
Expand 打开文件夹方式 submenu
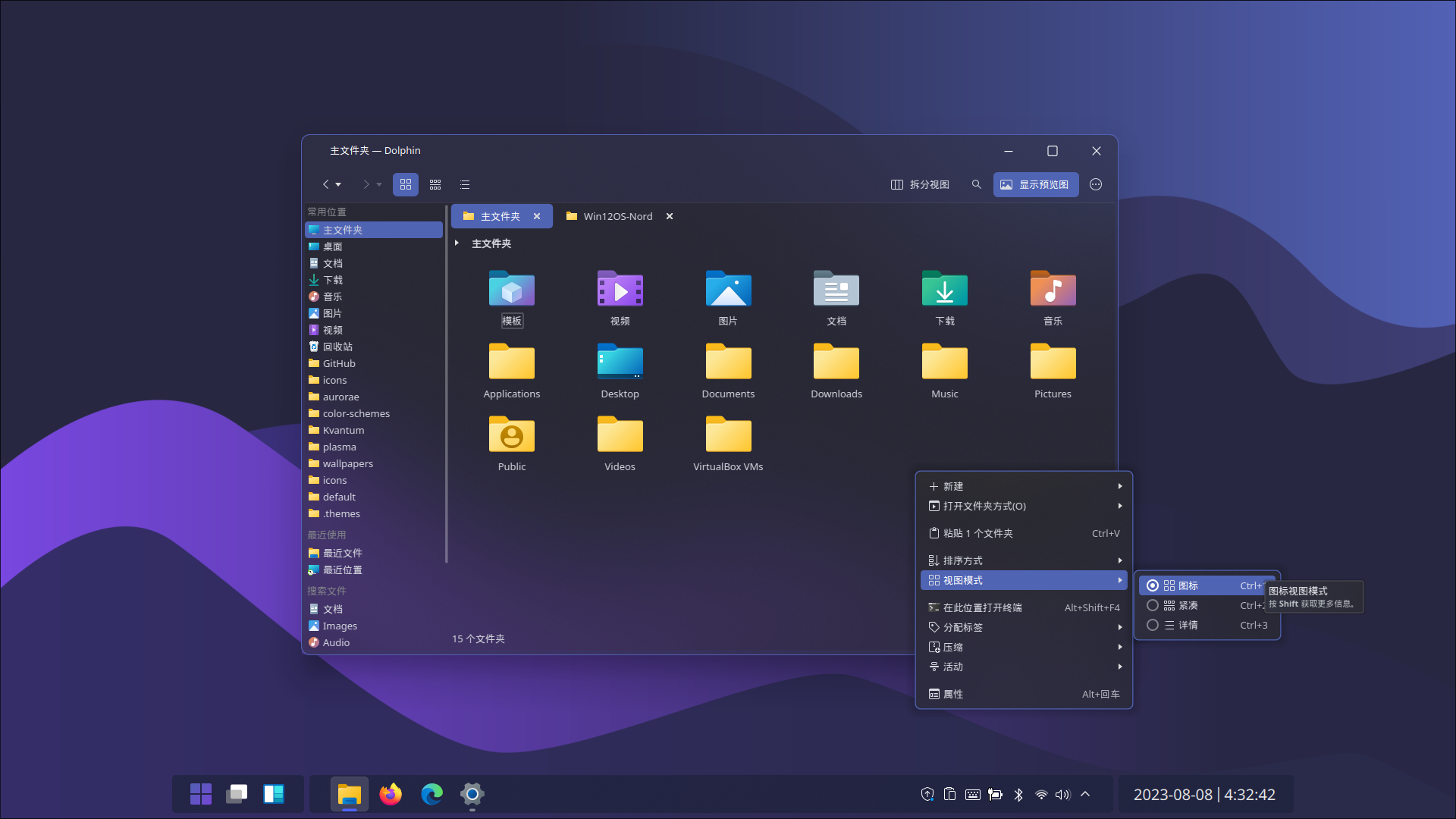pos(1024,506)
